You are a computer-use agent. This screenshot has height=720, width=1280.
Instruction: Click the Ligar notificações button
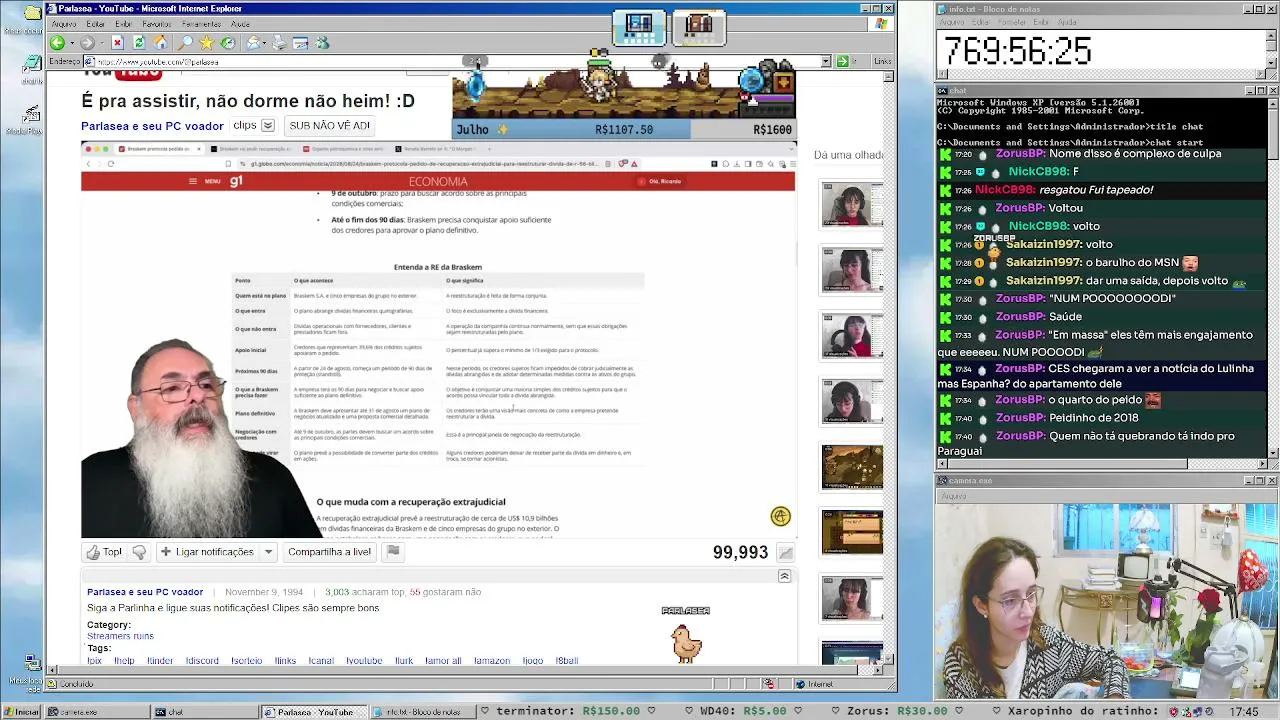coord(207,552)
